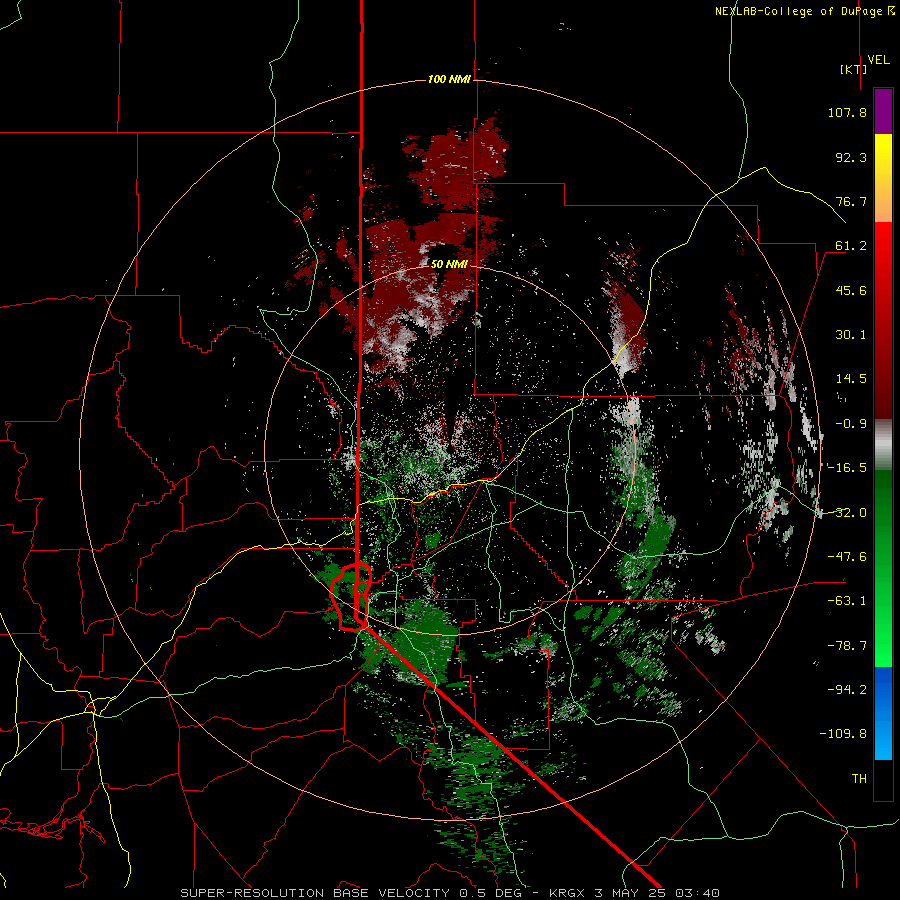Click the -63.1 legend value
The image size is (900, 900).
[847, 601]
